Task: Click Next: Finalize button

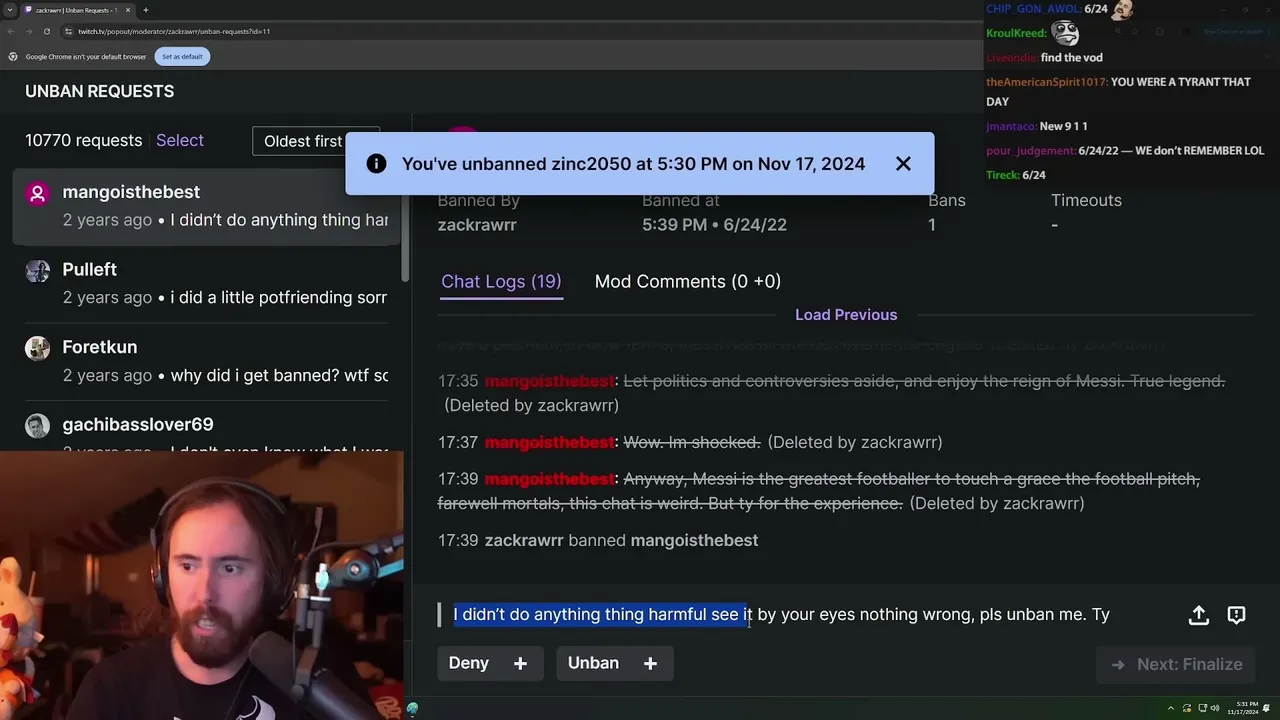Action: (x=1176, y=664)
